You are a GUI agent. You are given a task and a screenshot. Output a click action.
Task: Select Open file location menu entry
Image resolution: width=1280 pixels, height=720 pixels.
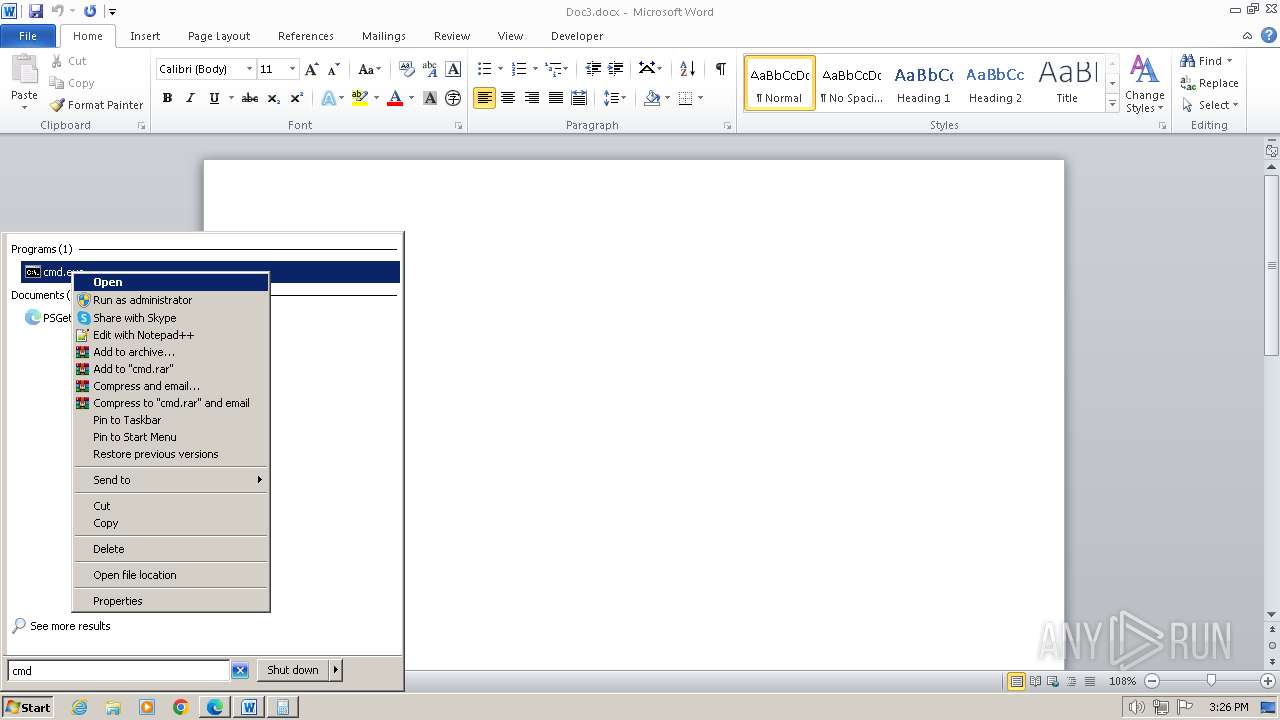pos(171,575)
